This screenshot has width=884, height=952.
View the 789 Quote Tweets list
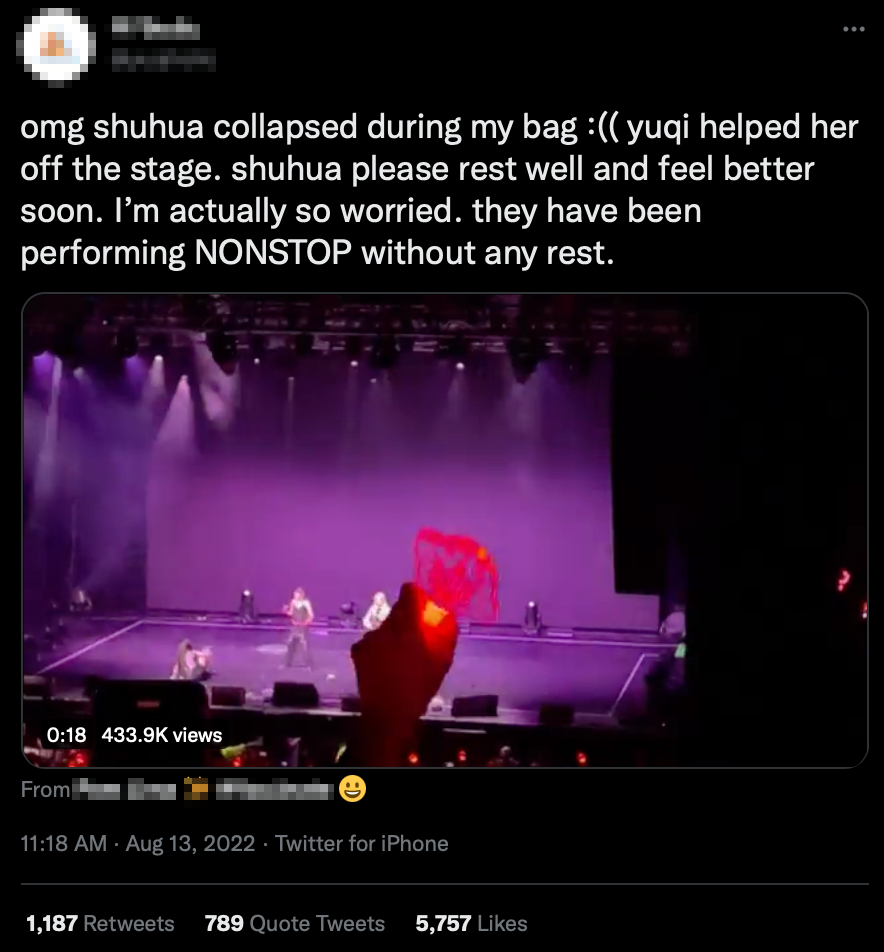click(x=294, y=923)
